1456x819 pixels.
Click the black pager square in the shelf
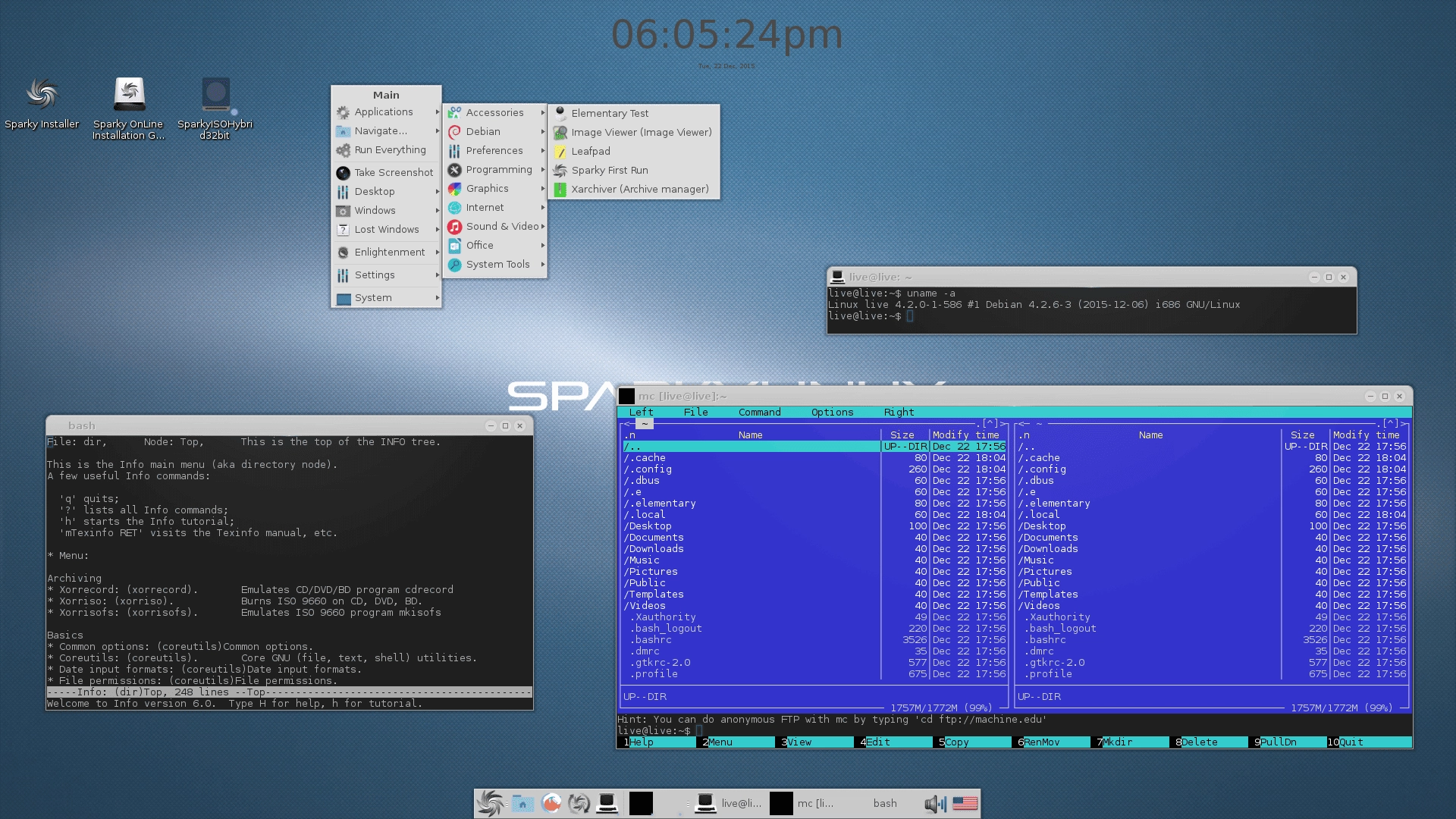pyautogui.click(x=641, y=804)
